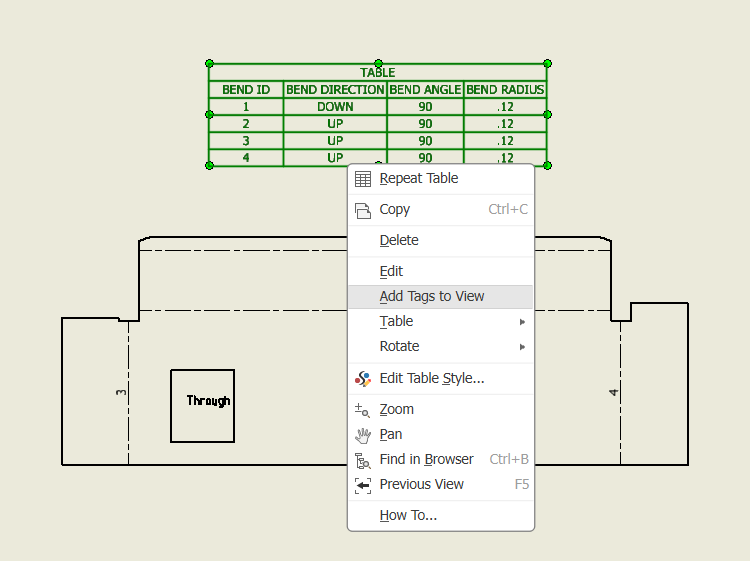750x561 pixels.
Task: Click bend ID cell 1
Action: tap(246, 107)
